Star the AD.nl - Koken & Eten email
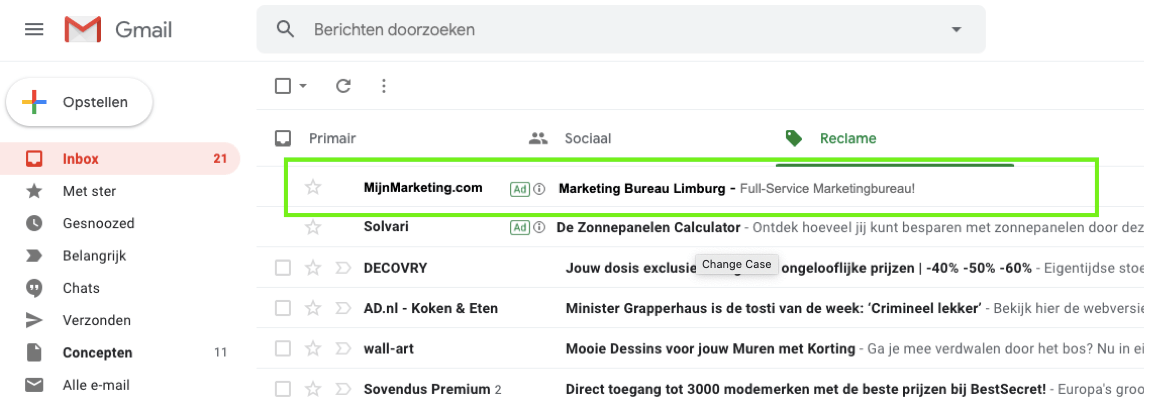 [x=313, y=308]
